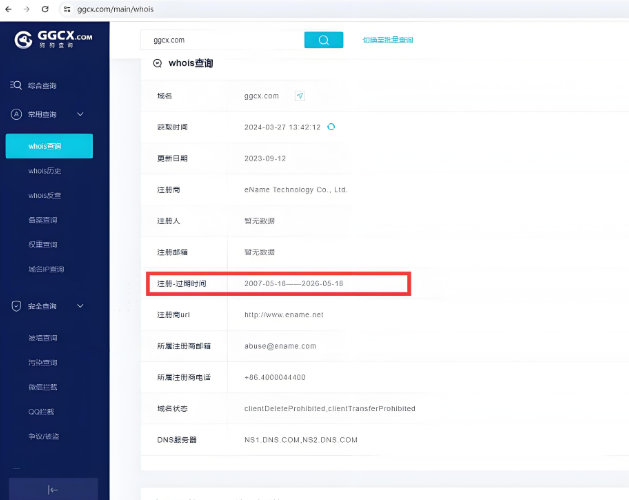Select the active whois查询 menu item

49,146
